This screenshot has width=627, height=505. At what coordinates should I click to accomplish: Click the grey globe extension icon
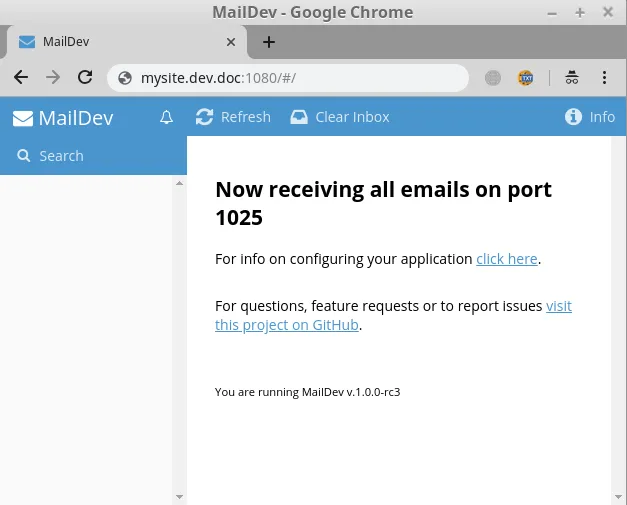click(493, 78)
